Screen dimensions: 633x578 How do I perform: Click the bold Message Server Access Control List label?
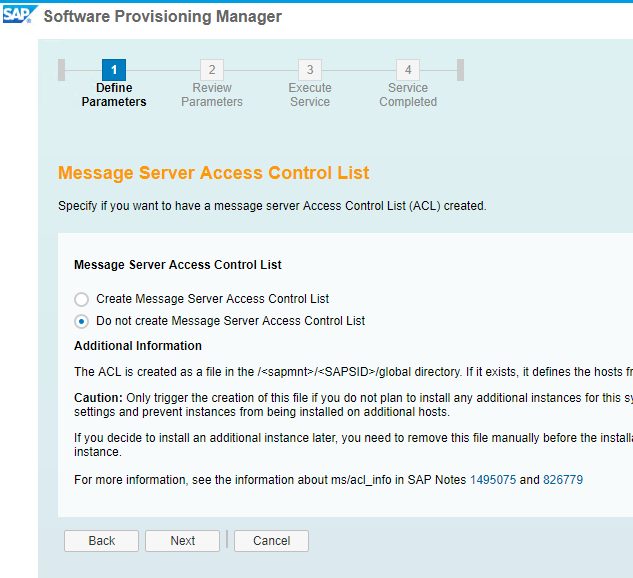[178, 265]
